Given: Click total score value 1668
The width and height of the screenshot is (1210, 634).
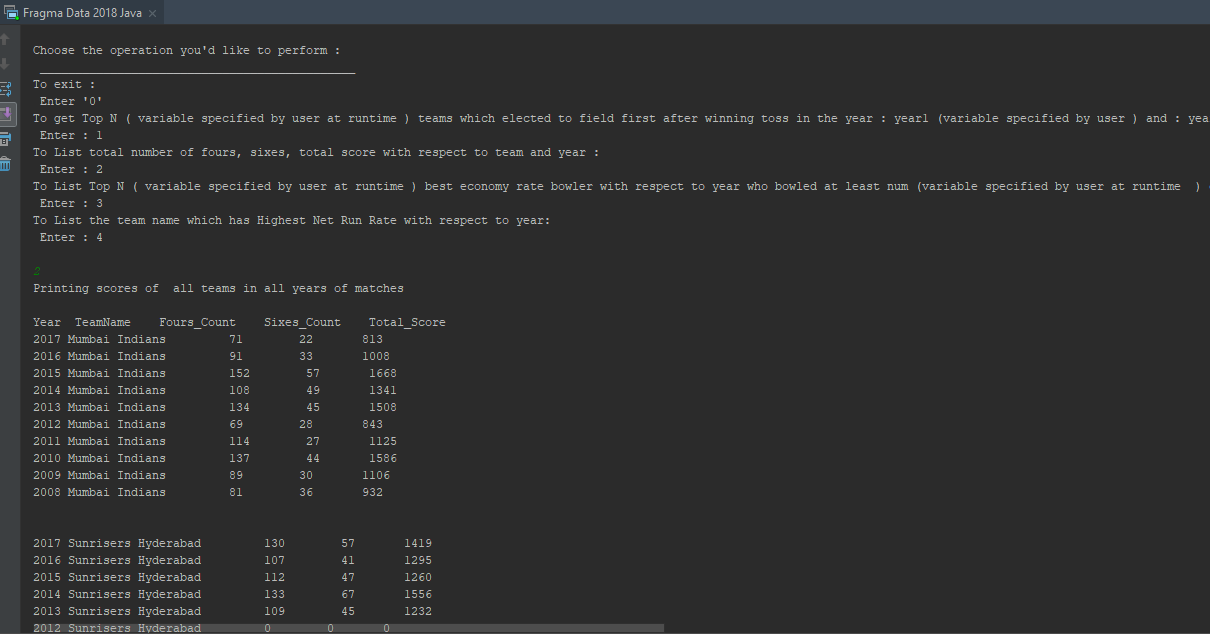Looking at the screenshot, I should click(383, 373).
